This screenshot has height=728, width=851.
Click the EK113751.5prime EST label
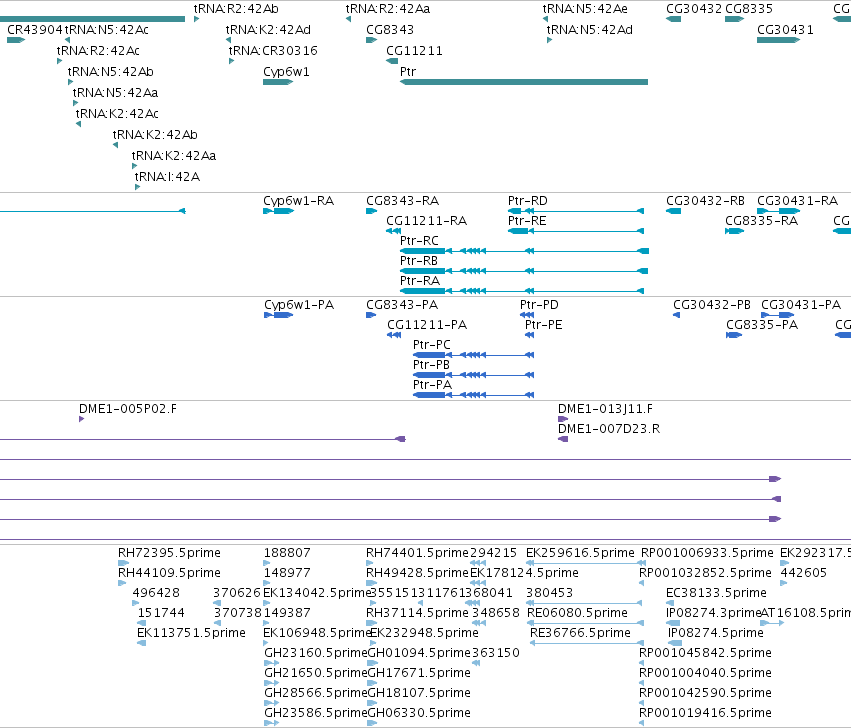point(191,634)
